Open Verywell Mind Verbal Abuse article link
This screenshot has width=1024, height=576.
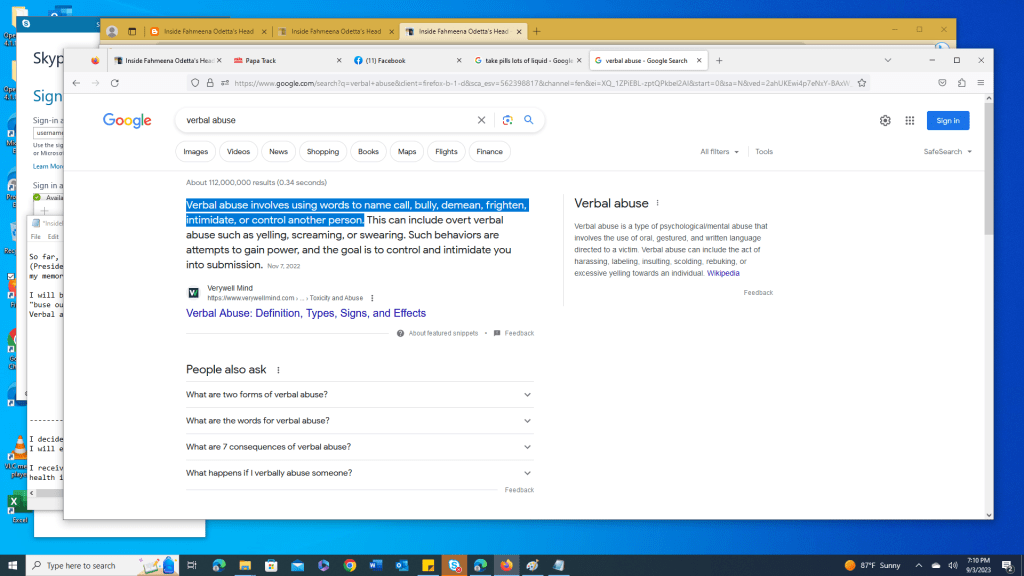coord(306,313)
